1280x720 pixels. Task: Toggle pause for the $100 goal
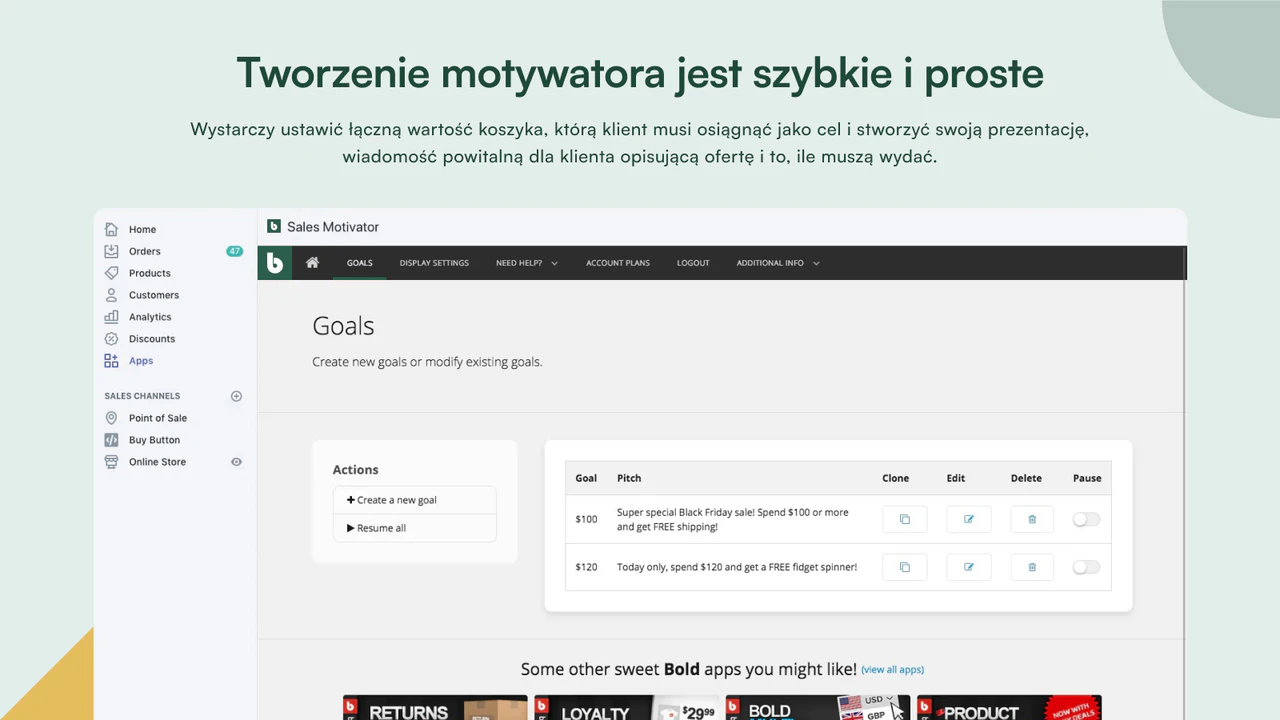click(x=1086, y=519)
